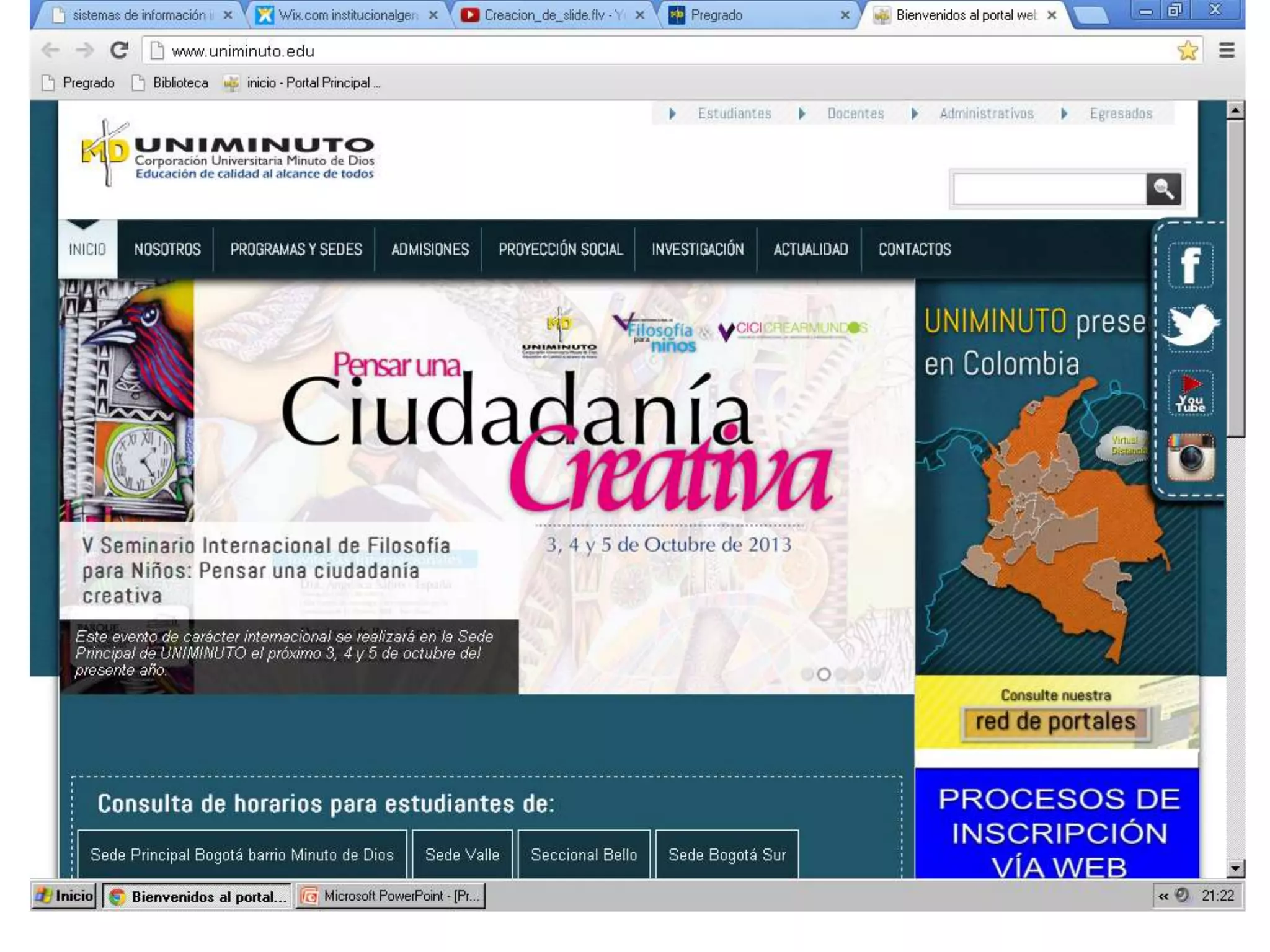Bookmark page with the star icon
Image resolution: width=1270 pixels, height=952 pixels.
[1187, 50]
